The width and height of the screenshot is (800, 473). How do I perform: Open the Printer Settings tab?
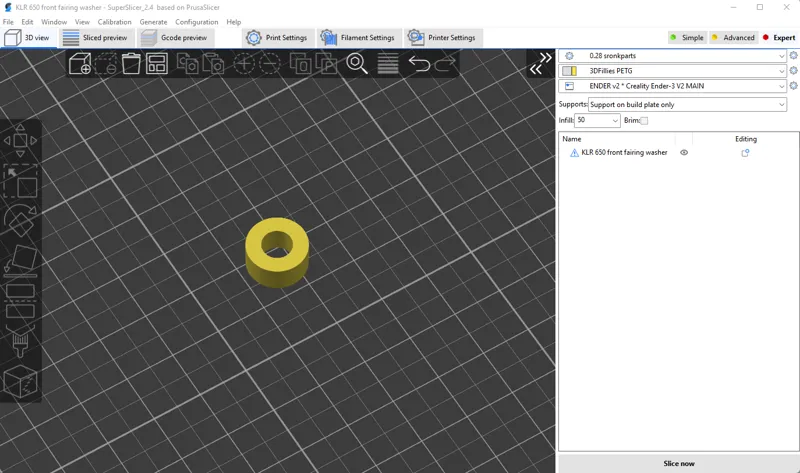point(442,38)
